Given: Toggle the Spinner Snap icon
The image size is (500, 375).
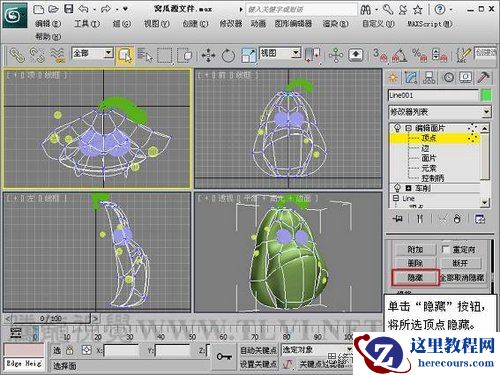Looking at the screenshot, I should tap(439, 55).
